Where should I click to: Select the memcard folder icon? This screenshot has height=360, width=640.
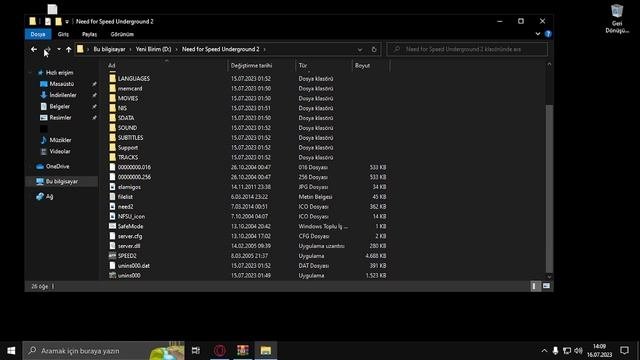pos(113,89)
